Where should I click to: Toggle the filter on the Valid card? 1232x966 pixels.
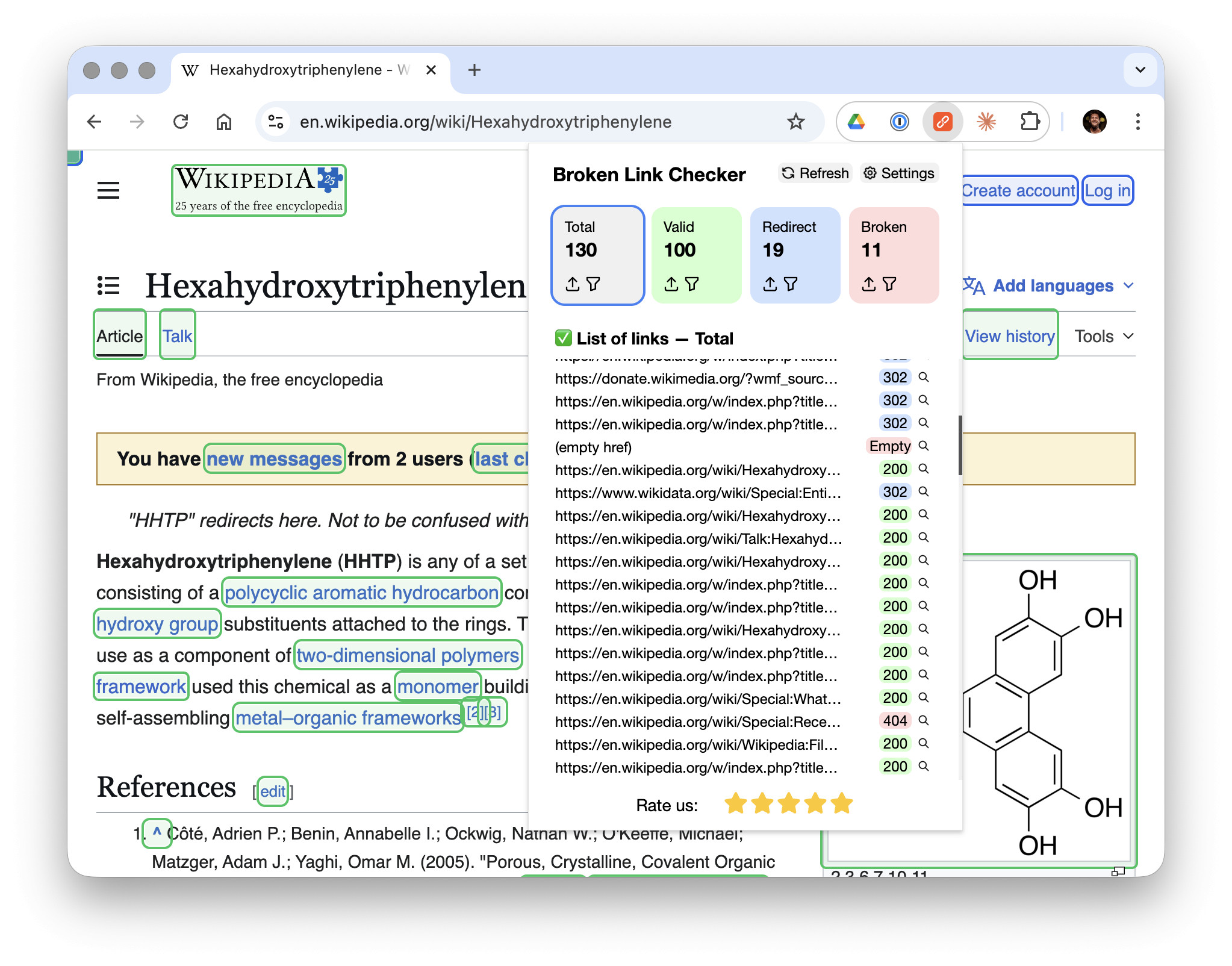tap(692, 284)
